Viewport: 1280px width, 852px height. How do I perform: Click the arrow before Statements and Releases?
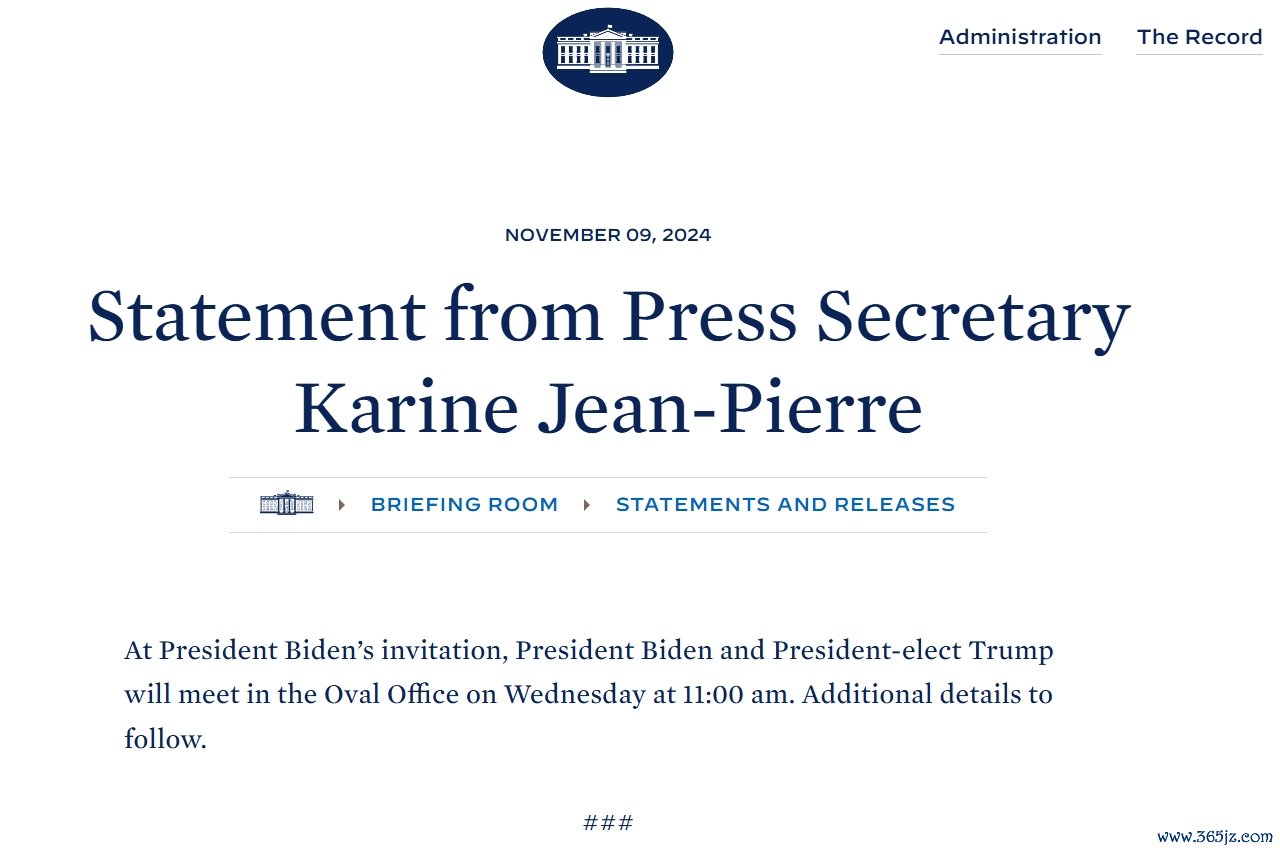click(587, 505)
